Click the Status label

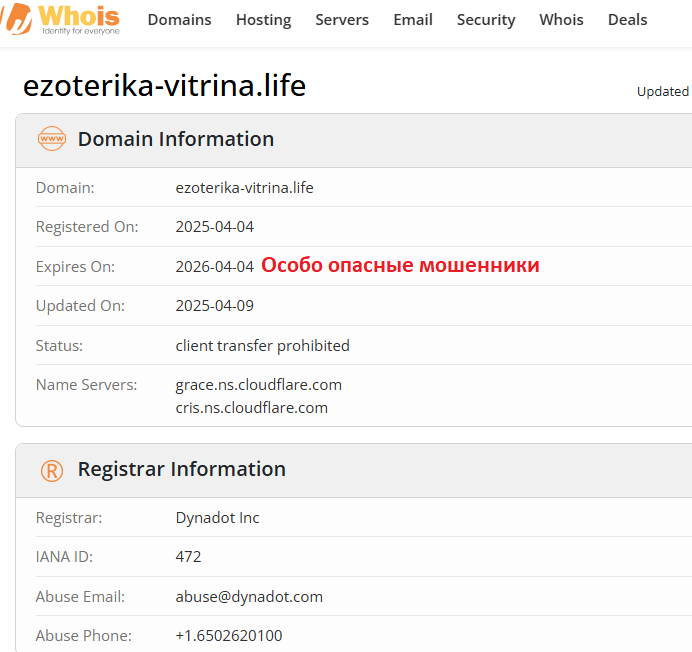point(59,346)
